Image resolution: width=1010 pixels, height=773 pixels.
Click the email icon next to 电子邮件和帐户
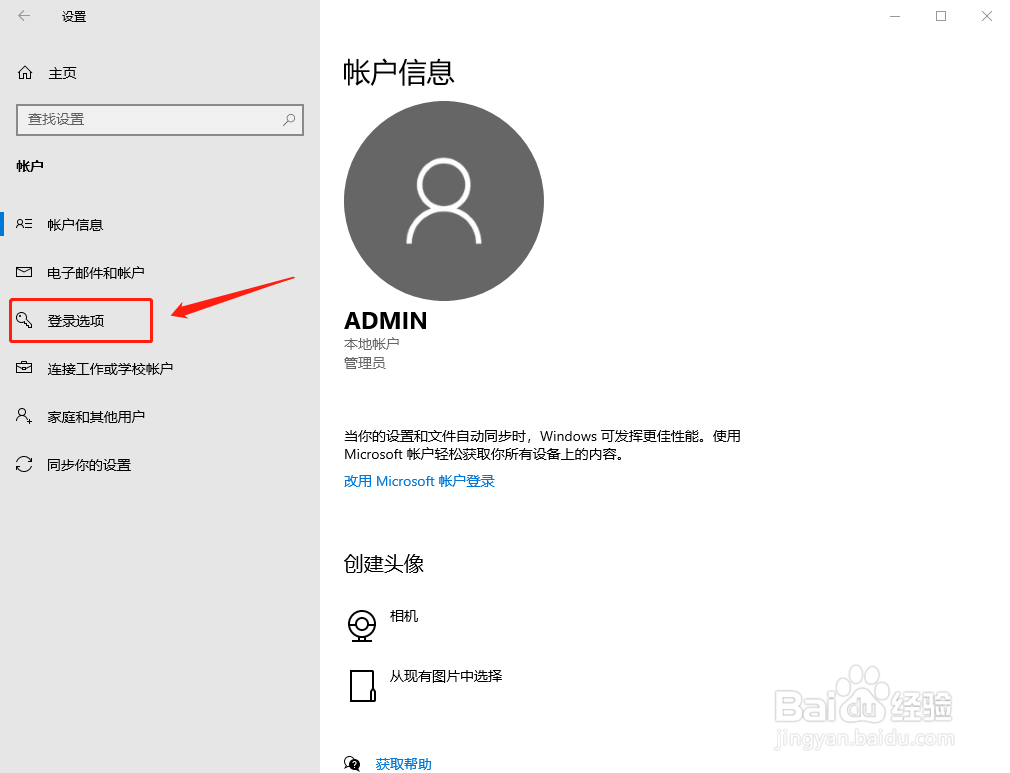pyautogui.click(x=25, y=272)
